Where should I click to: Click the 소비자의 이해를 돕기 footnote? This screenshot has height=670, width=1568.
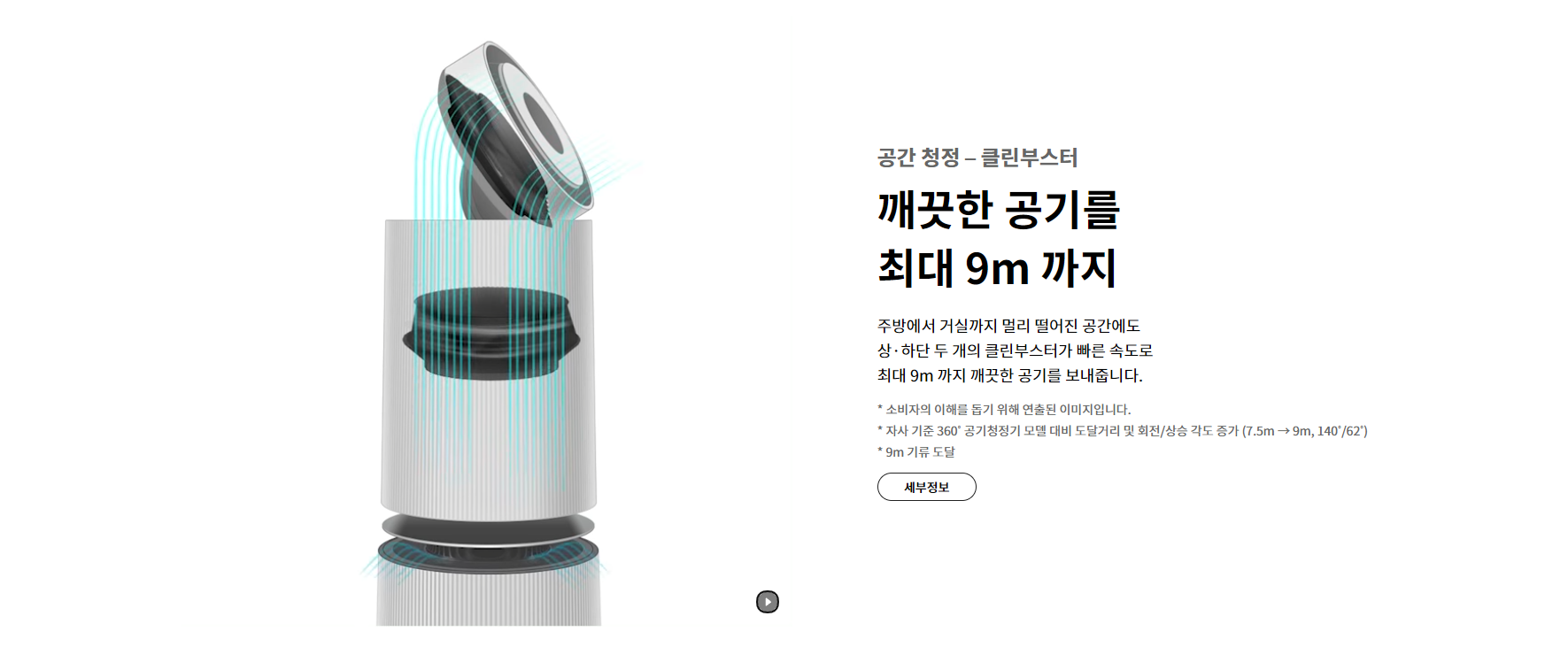point(1004,409)
